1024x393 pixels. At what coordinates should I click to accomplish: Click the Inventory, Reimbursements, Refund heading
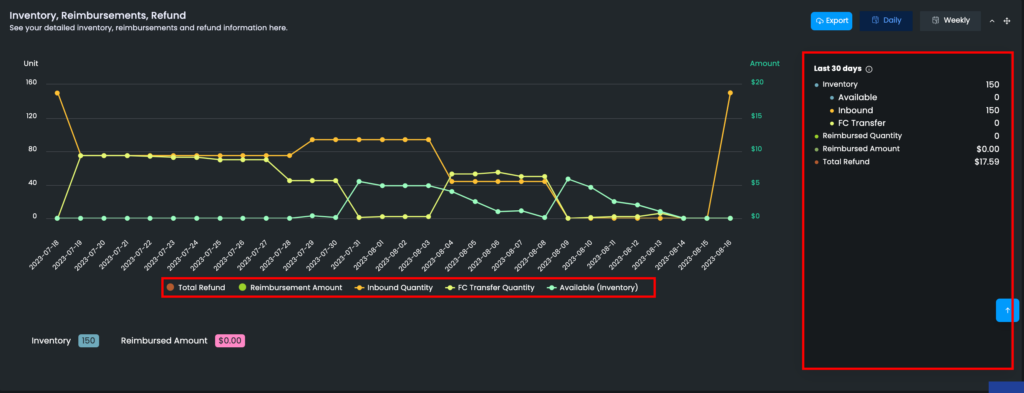tap(98, 15)
